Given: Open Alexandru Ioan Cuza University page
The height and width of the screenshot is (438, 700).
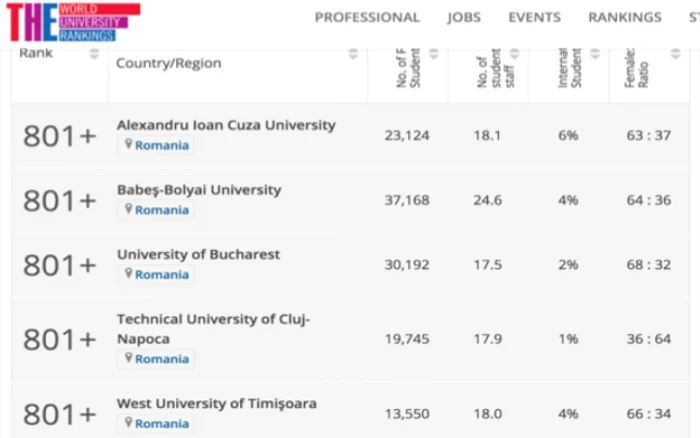Looking at the screenshot, I should 226,125.
